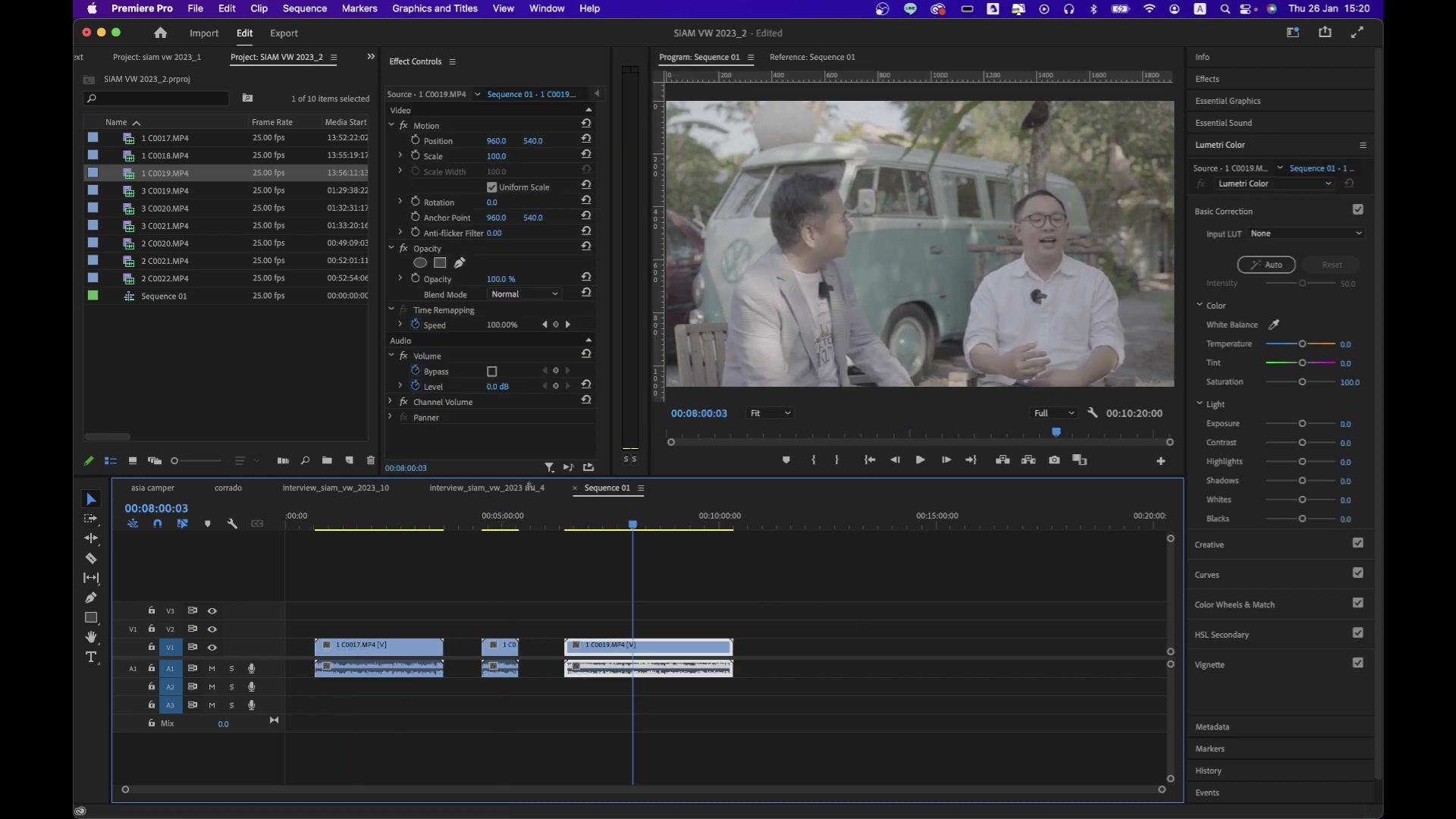Click the trash Clear icon in Project panel
This screenshot has width=1456, height=819.
click(370, 460)
